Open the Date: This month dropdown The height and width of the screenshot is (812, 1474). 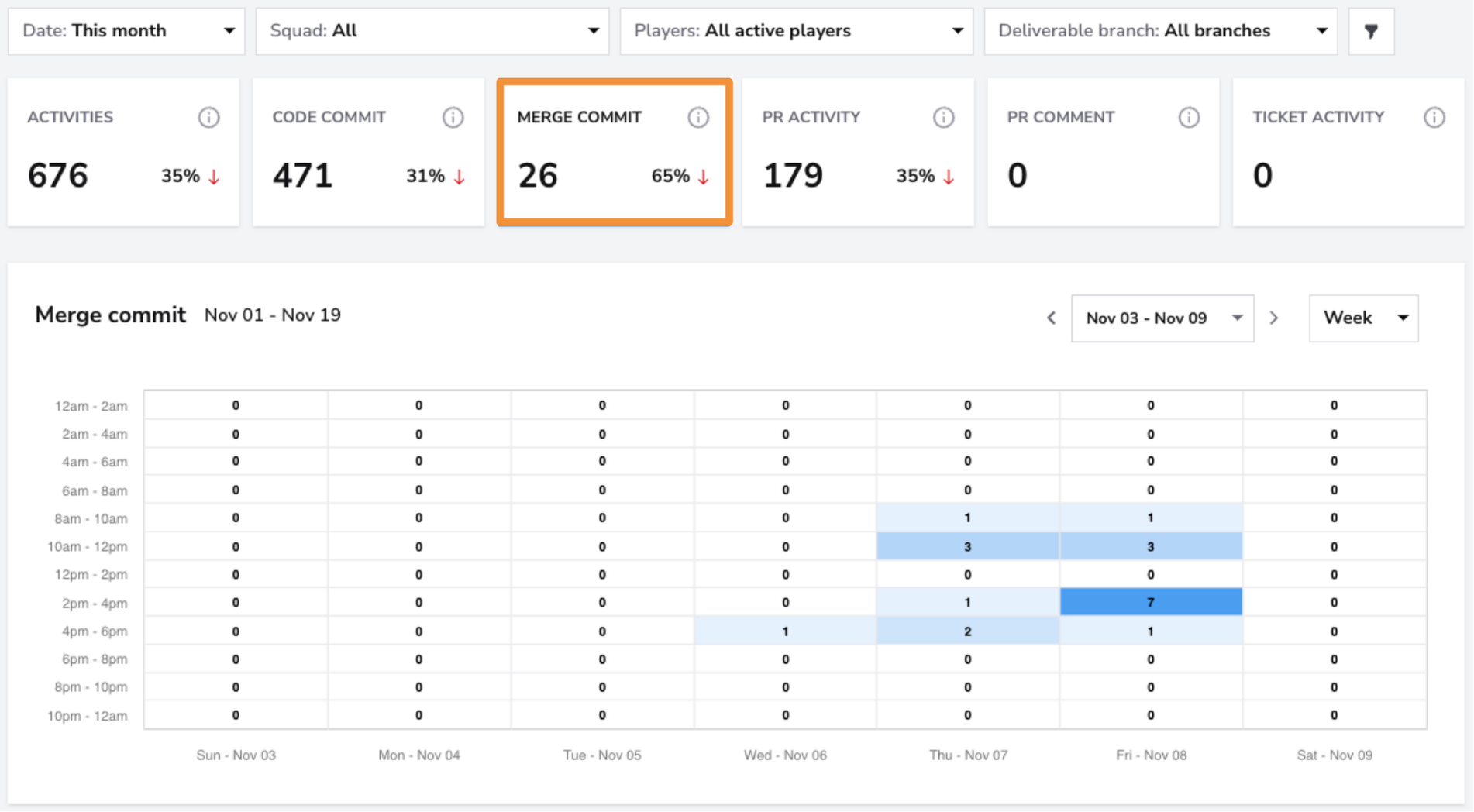coord(126,31)
